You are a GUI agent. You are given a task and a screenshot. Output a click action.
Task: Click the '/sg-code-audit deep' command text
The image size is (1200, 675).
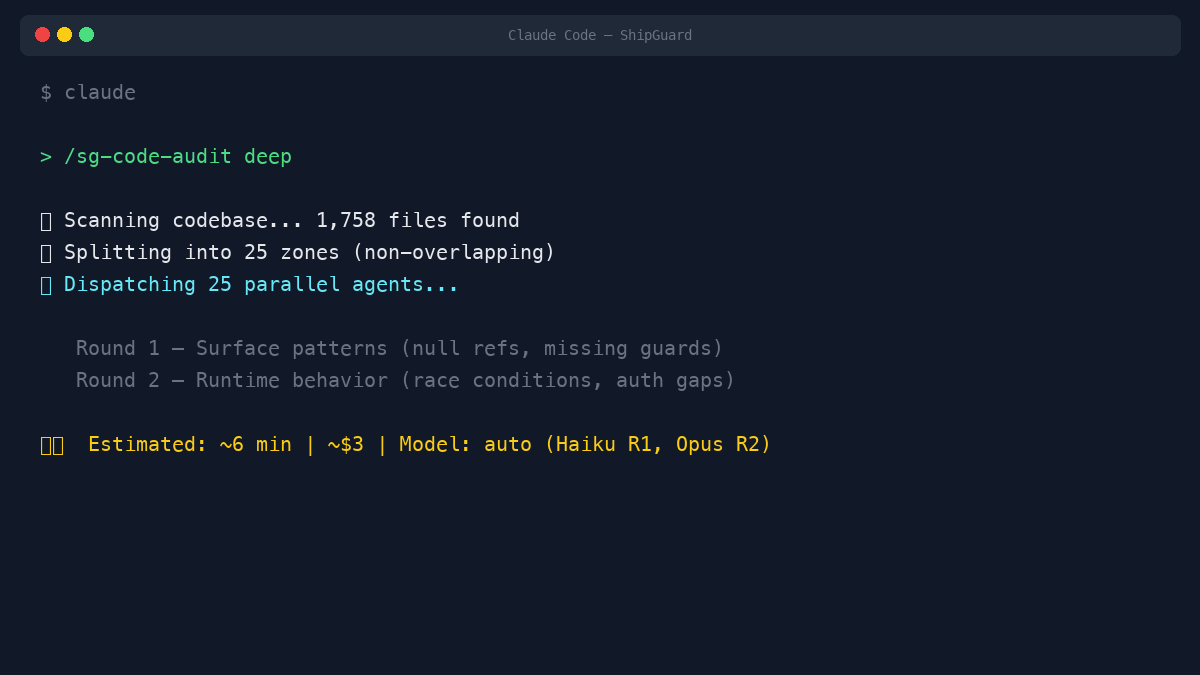click(178, 157)
